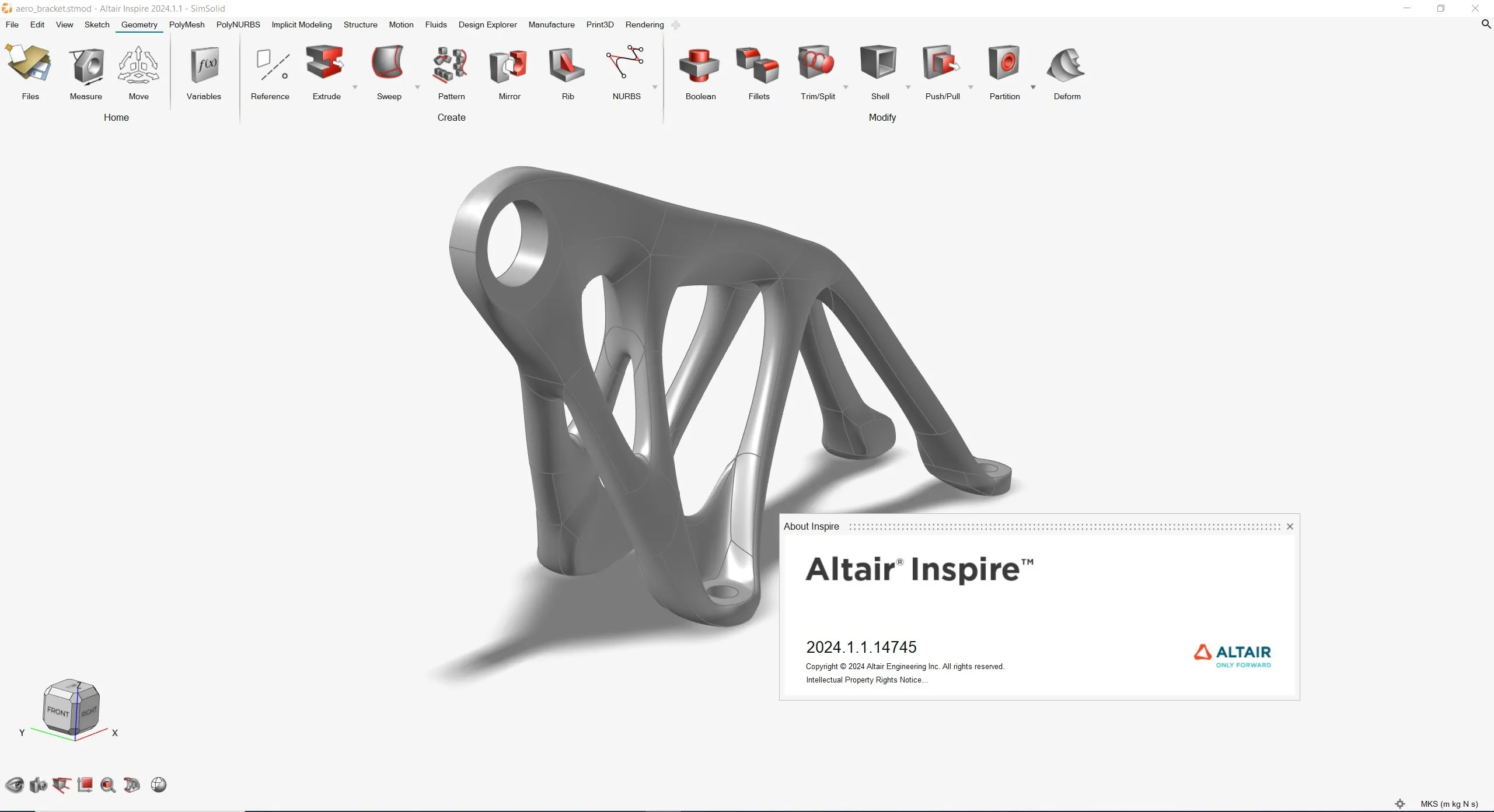Switch to the Implicit Modeling tab
This screenshot has width=1494, height=812.
301,24
